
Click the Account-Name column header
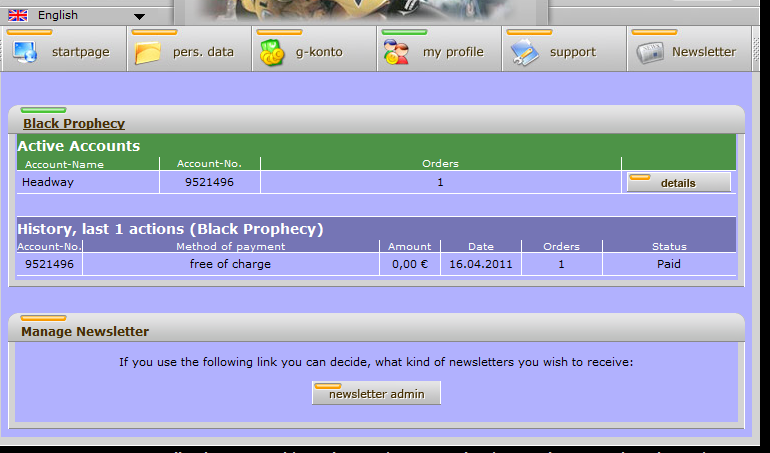point(64,165)
